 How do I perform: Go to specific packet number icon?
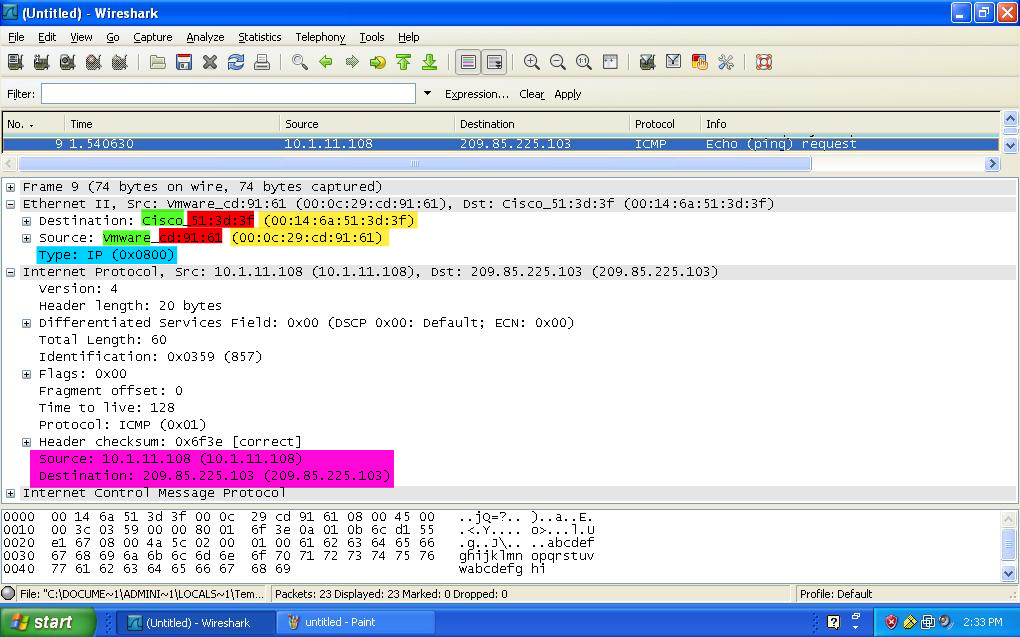tap(377, 62)
